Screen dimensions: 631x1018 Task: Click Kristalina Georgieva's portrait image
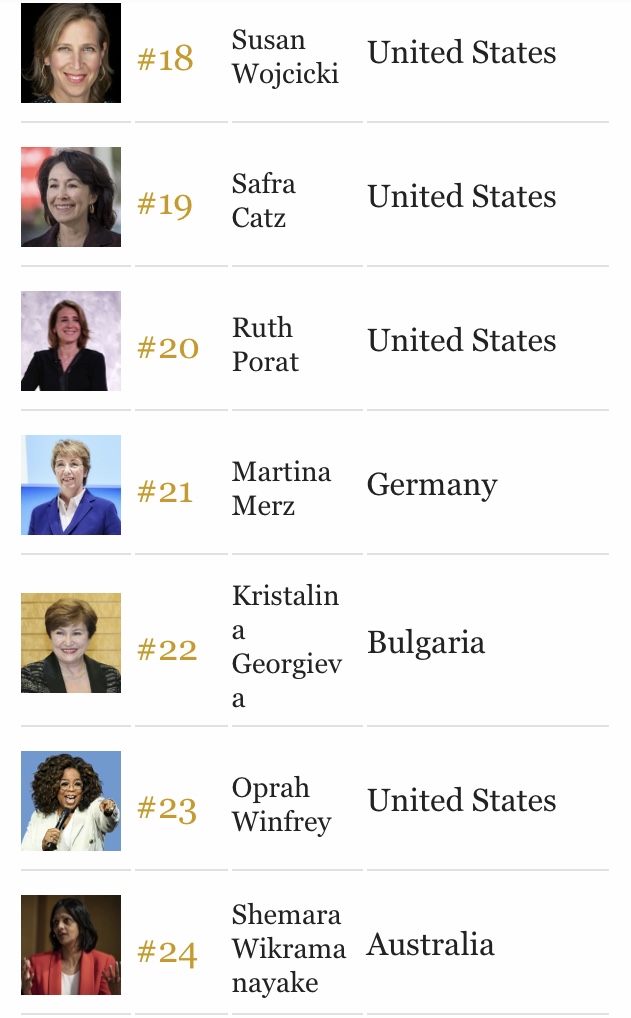(x=71, y=643)
